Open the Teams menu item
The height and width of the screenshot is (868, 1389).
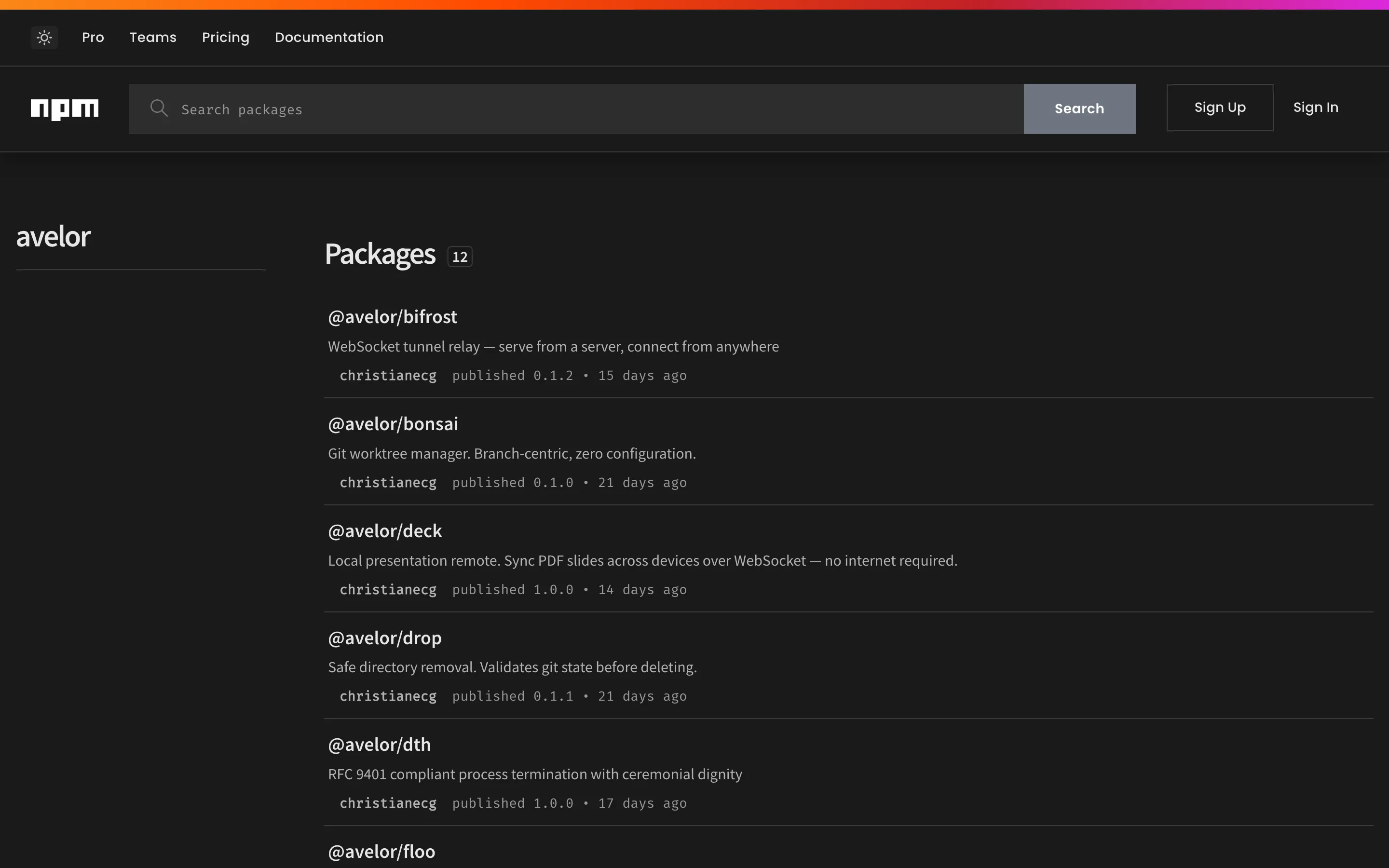[x=153, y=37]
